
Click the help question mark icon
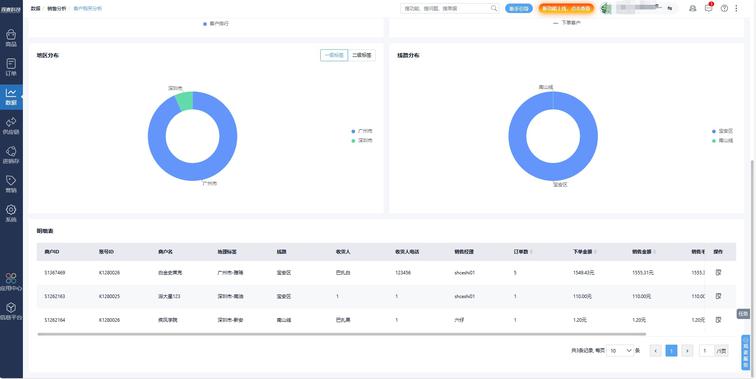pos(724,8)
